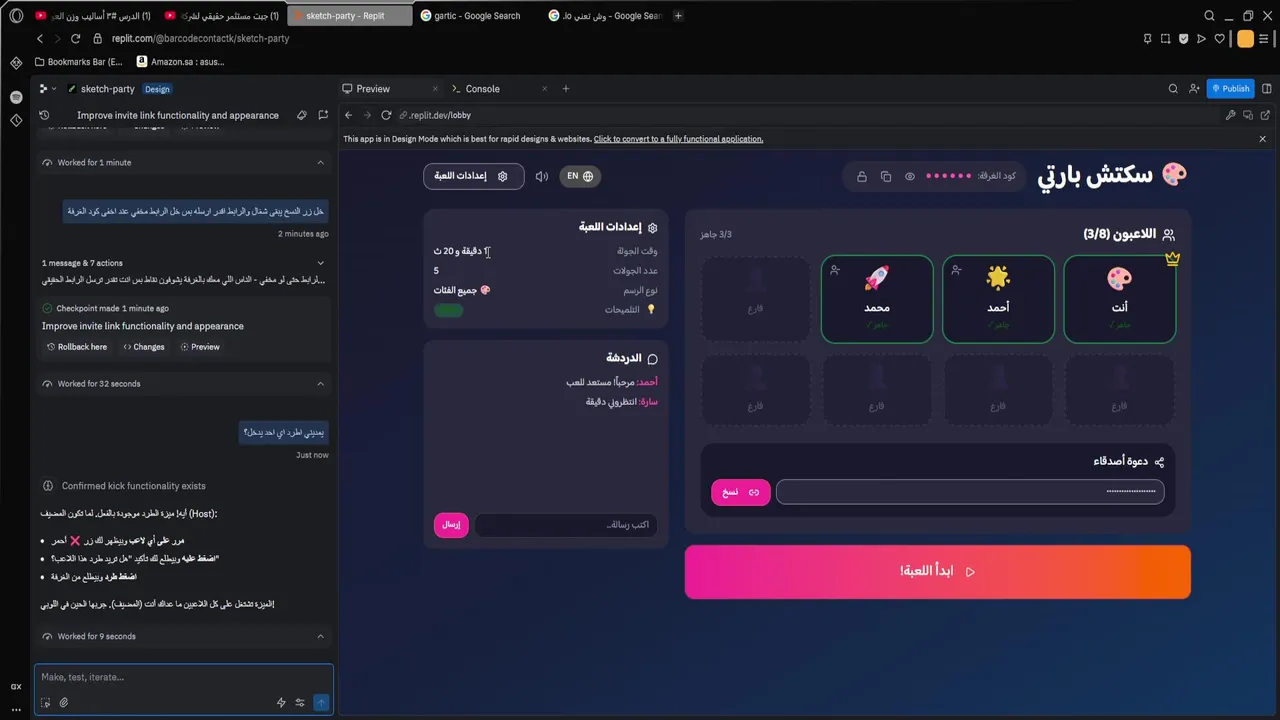This screenshot has height=720, width=1280.
Task: Dismiss the Design Mode banner
Action: 1263,139
